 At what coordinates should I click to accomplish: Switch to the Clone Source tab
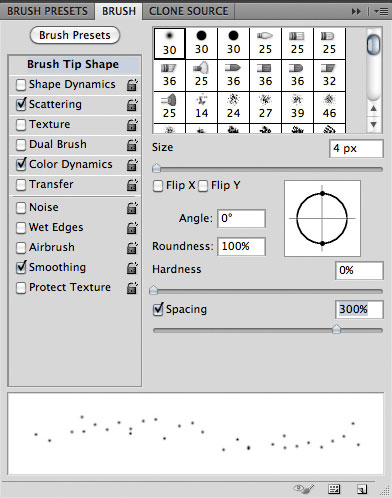tap(188, 11)
